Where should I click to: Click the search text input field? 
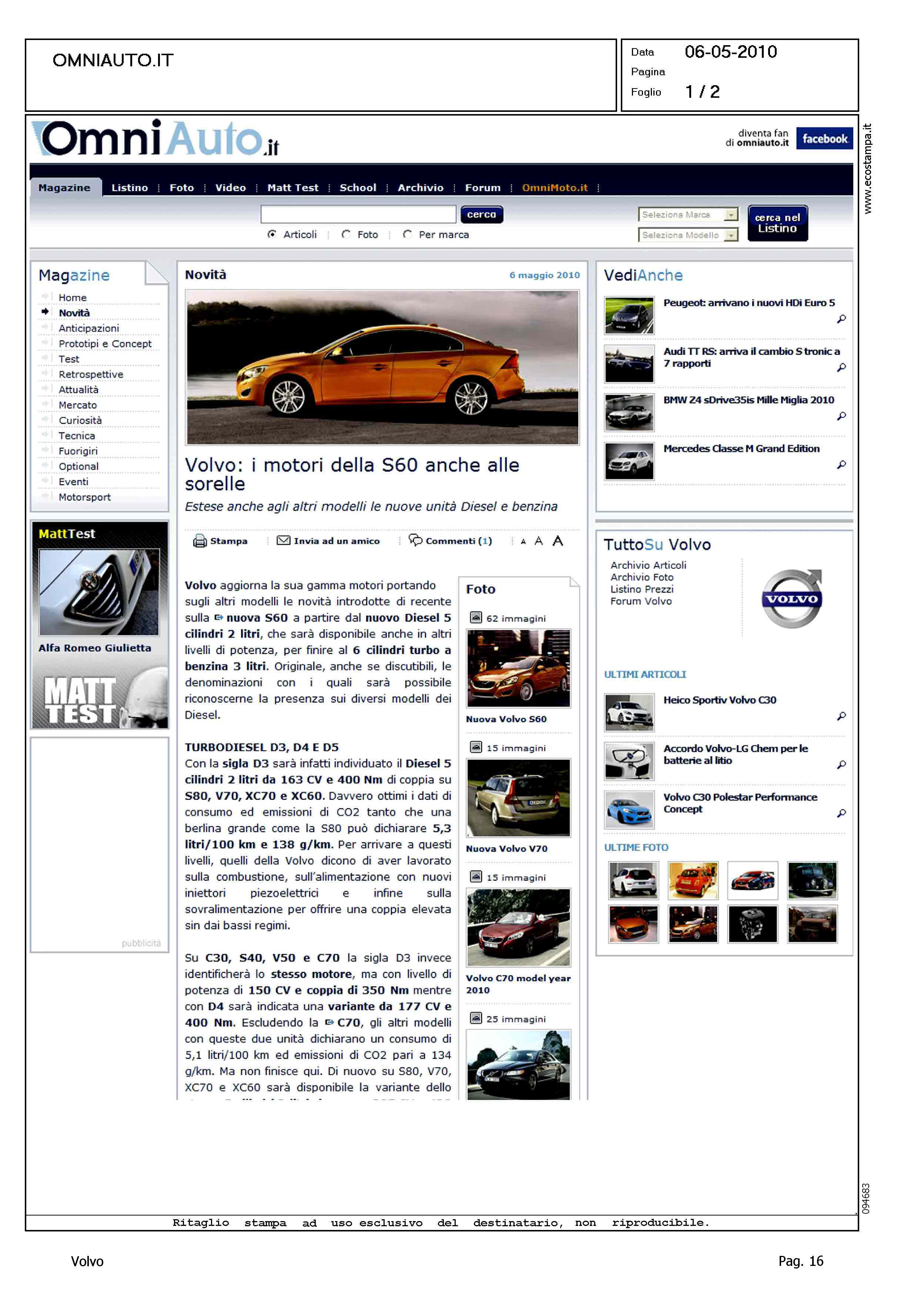click(358, 214)
